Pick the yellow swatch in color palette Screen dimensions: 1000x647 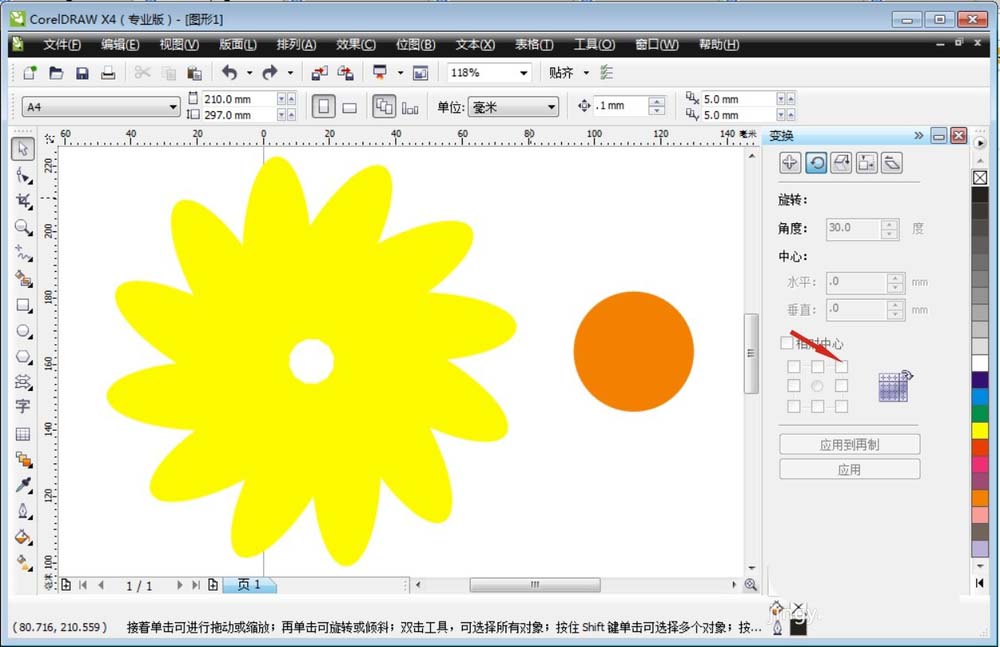[x=980, y=429]
